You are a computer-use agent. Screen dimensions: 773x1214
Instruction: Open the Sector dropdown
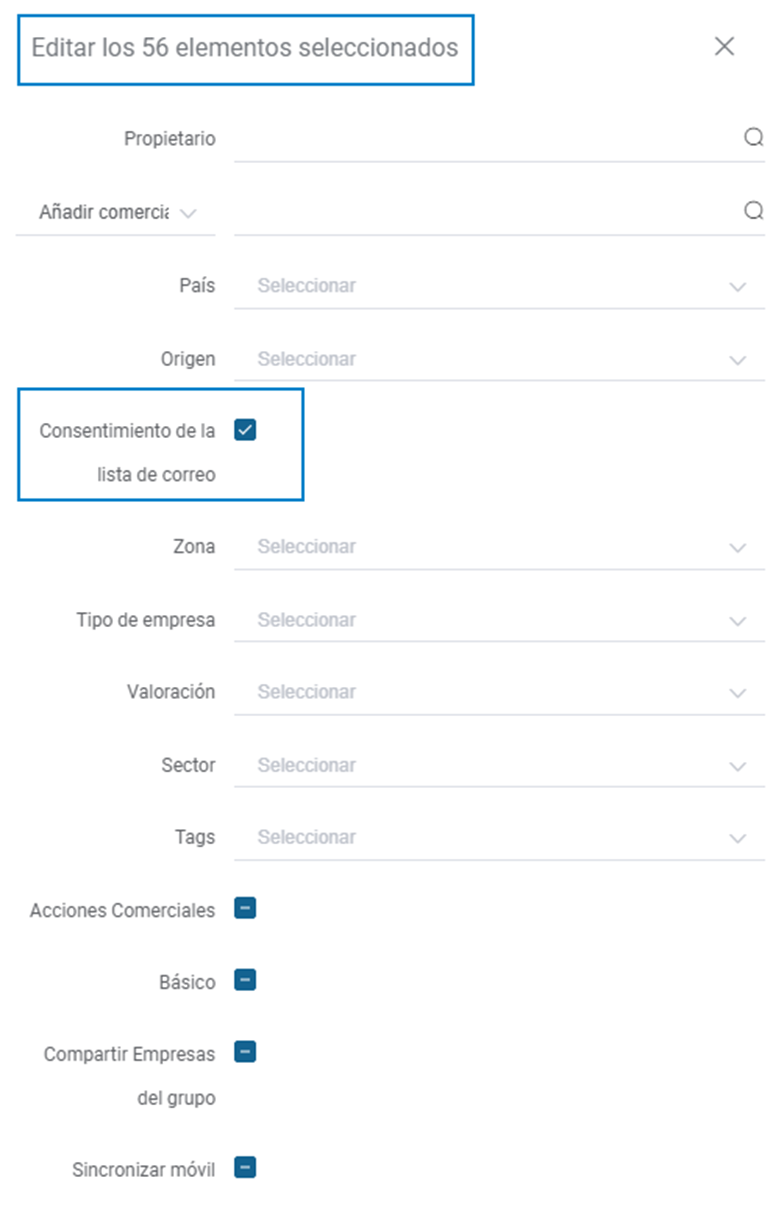(x=499, y=765)
